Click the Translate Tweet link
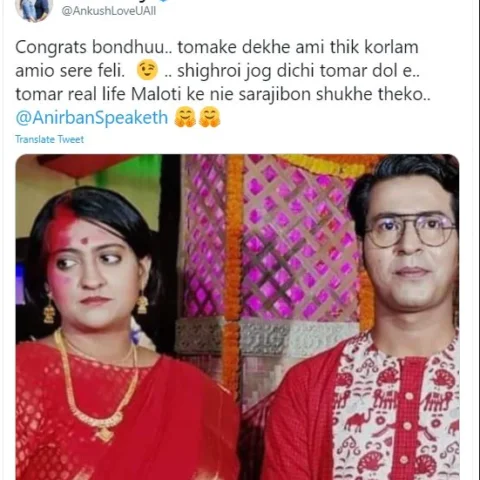The image size is (480, 480). click(49, 139)
